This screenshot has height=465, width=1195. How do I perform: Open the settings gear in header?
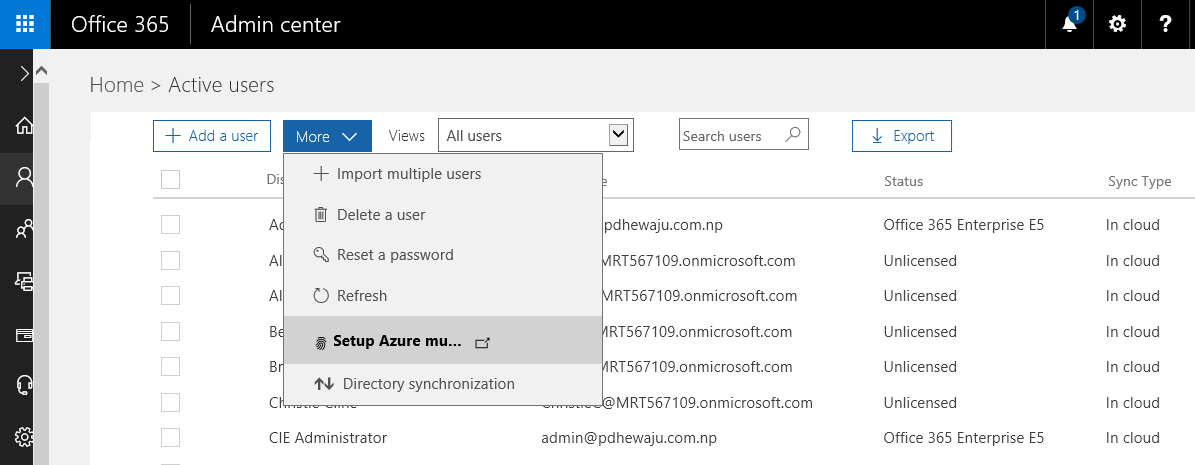click(x=1117, y=24)
